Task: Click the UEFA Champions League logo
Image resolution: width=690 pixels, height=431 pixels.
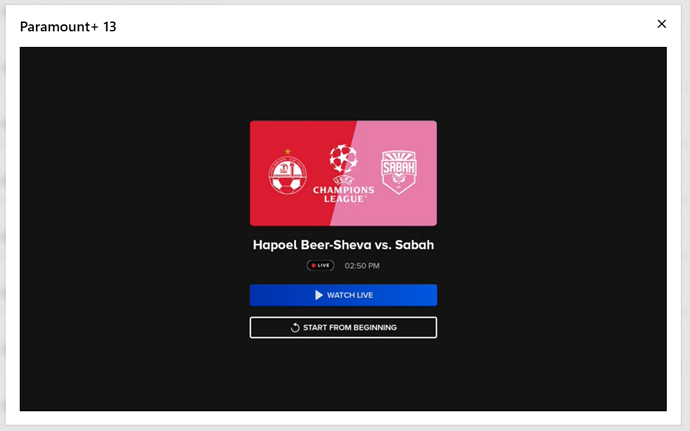Action: pyautogui.click(x=343, y=173)
